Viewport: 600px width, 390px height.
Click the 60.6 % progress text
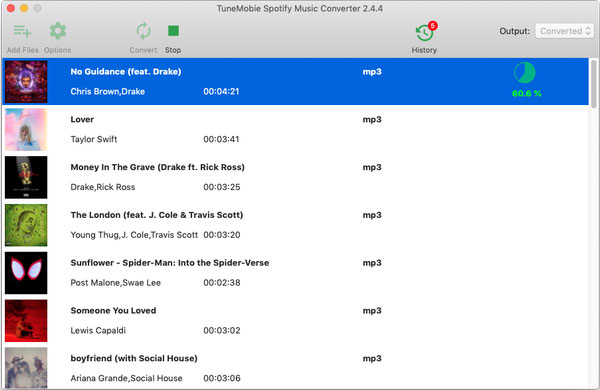coord(527,93)
